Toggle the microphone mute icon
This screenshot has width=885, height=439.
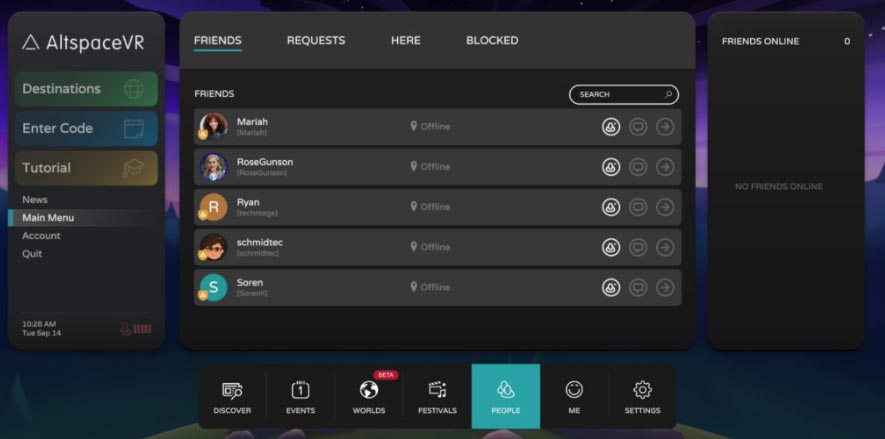[127, 329]
